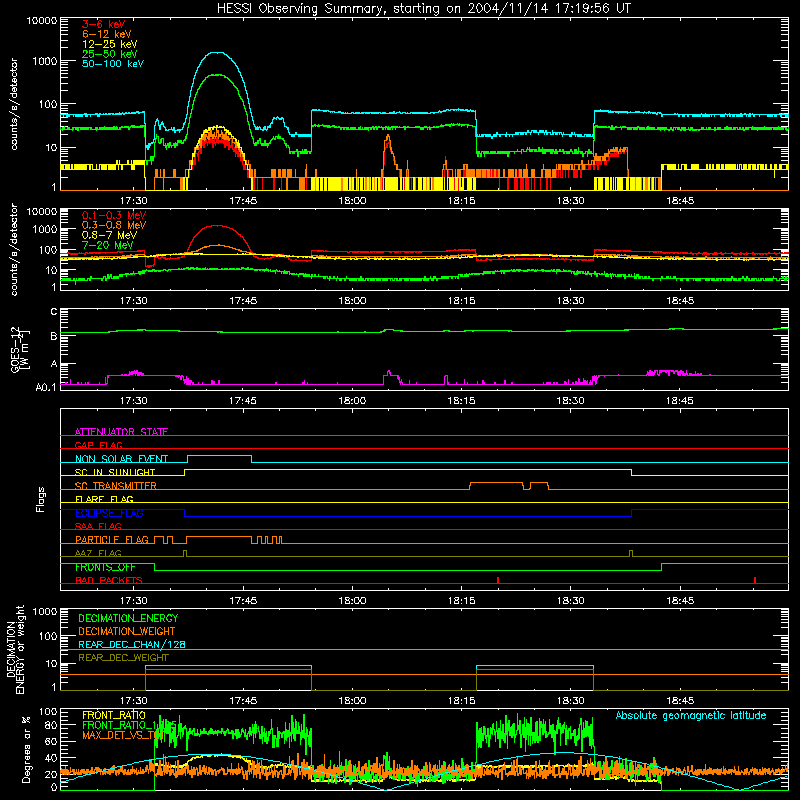
Task: Select the ATTENUATOR_STATE flag label
Action: (x=121, y=432)
